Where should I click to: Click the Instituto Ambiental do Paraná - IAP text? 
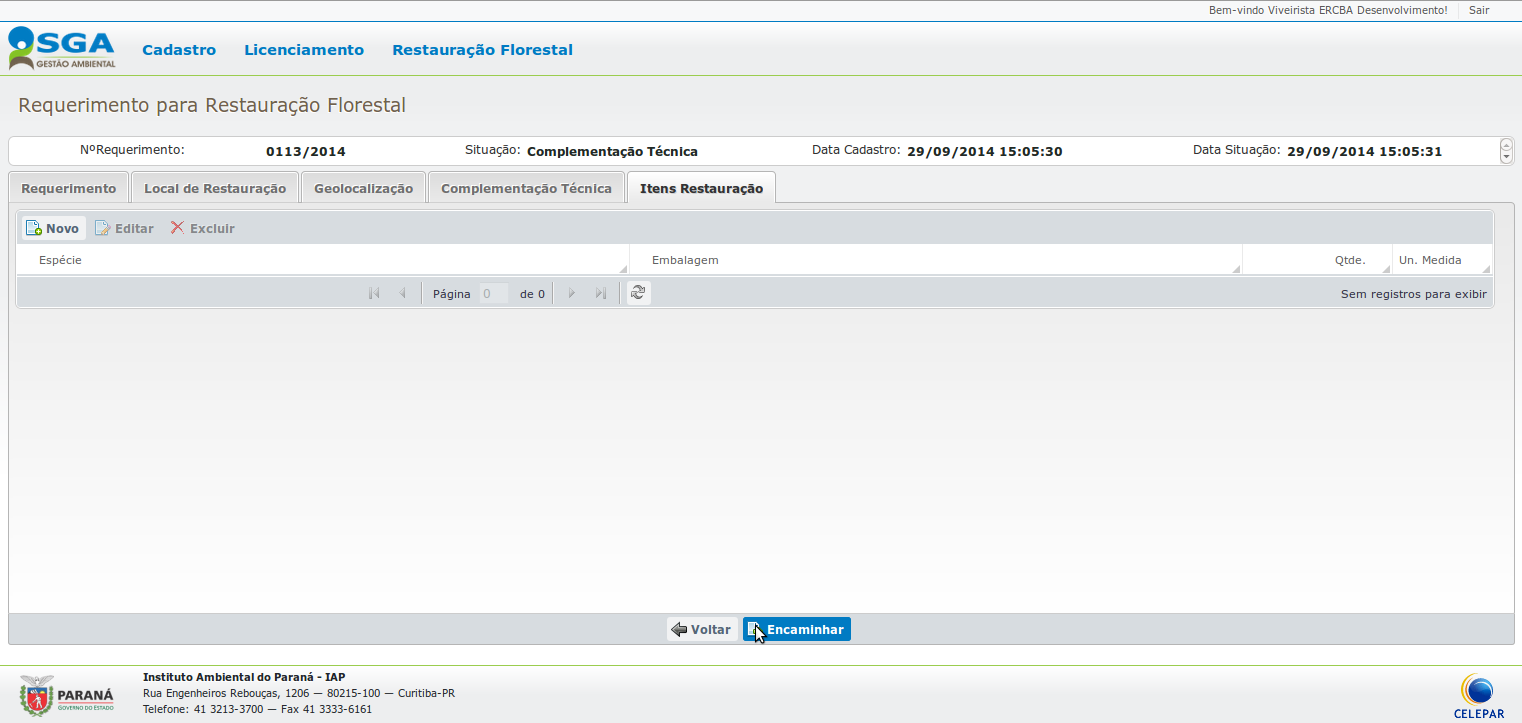point(244,677)
